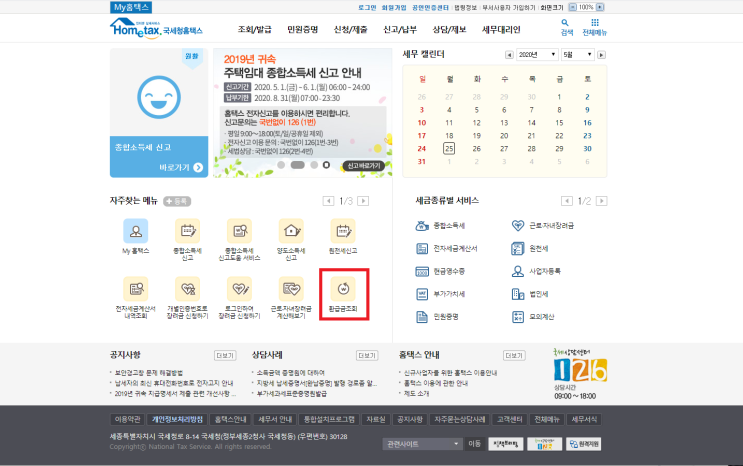
Task: Select 종합소득세 money bag service icon
Action: click(x=422, y=226)
